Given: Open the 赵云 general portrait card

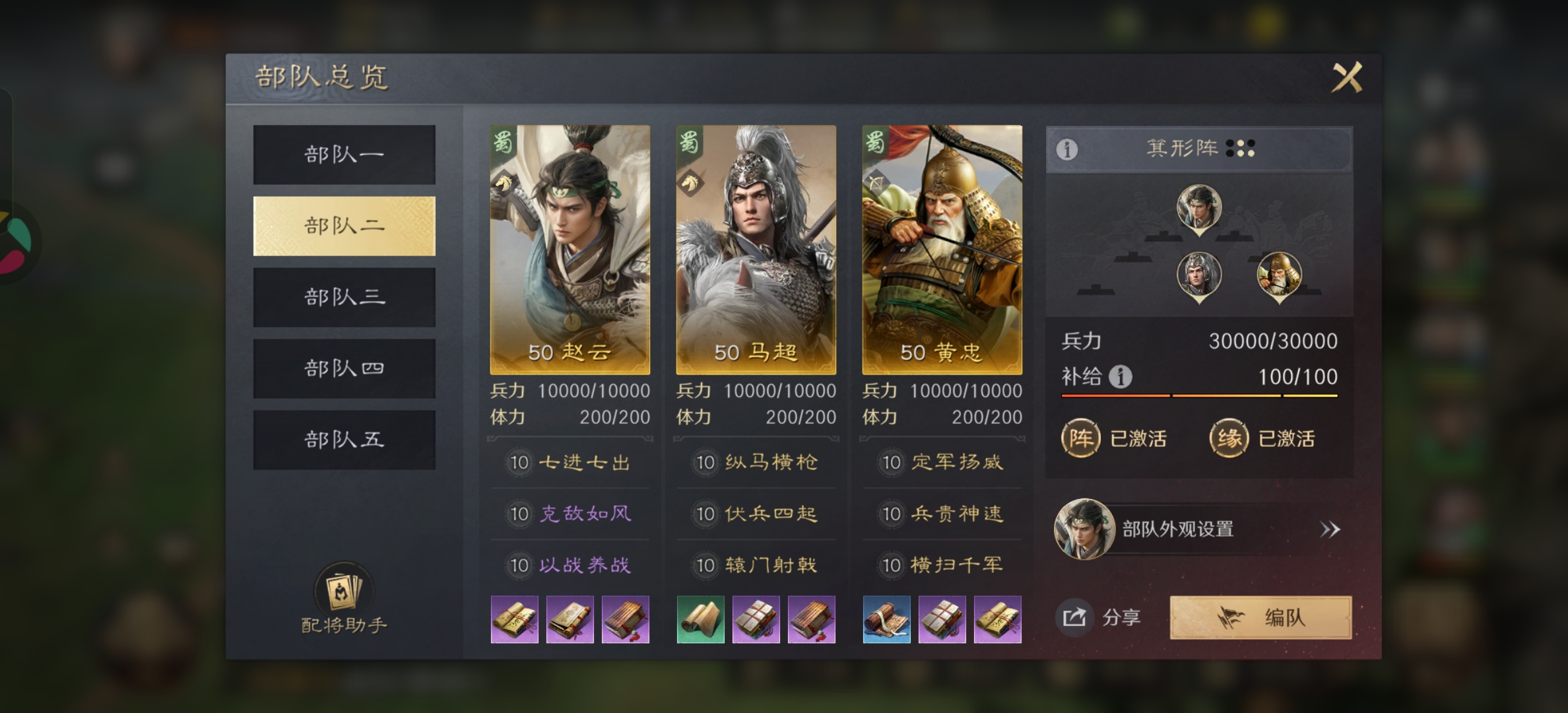Looking at the screenshot, I should [570, 250].
